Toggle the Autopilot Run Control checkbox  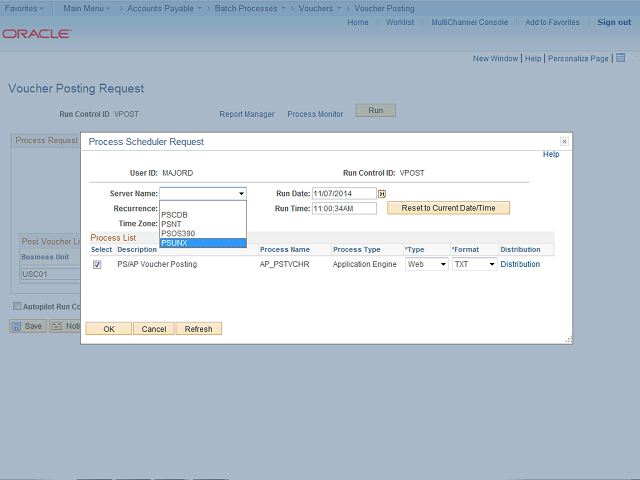pyautogui.click(x=17, y=306)
